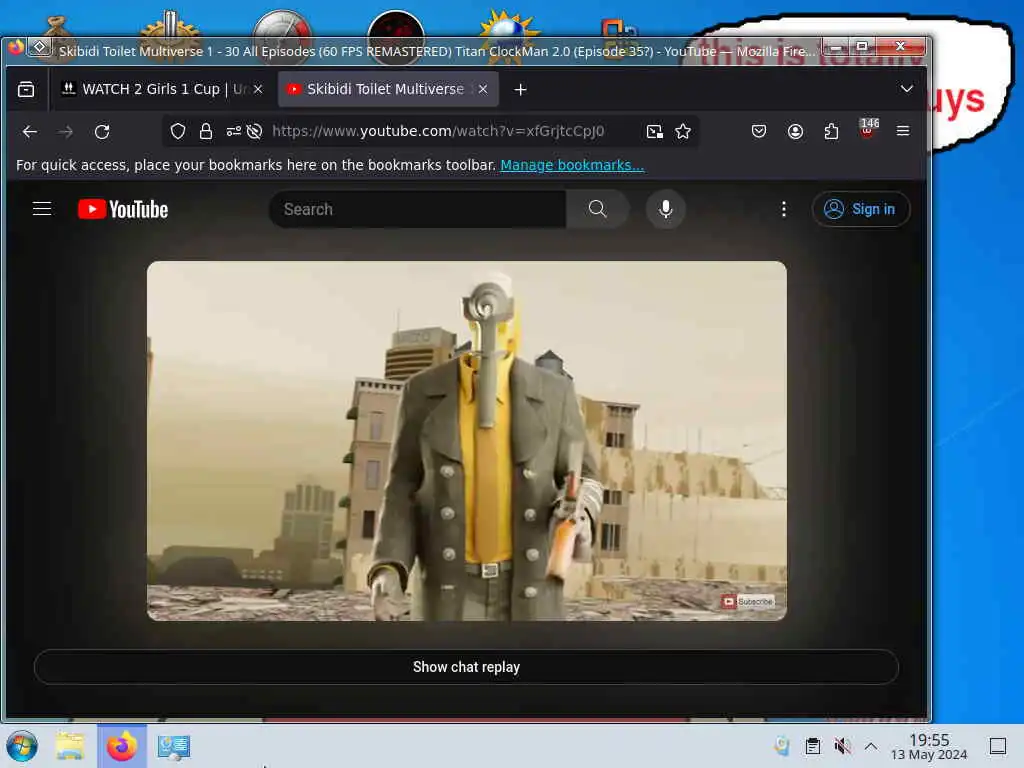This screenshot has width=1024, height=768.
Task: Submit search with magnifier button
Action: pyautogui.click(x=598, y=209)
